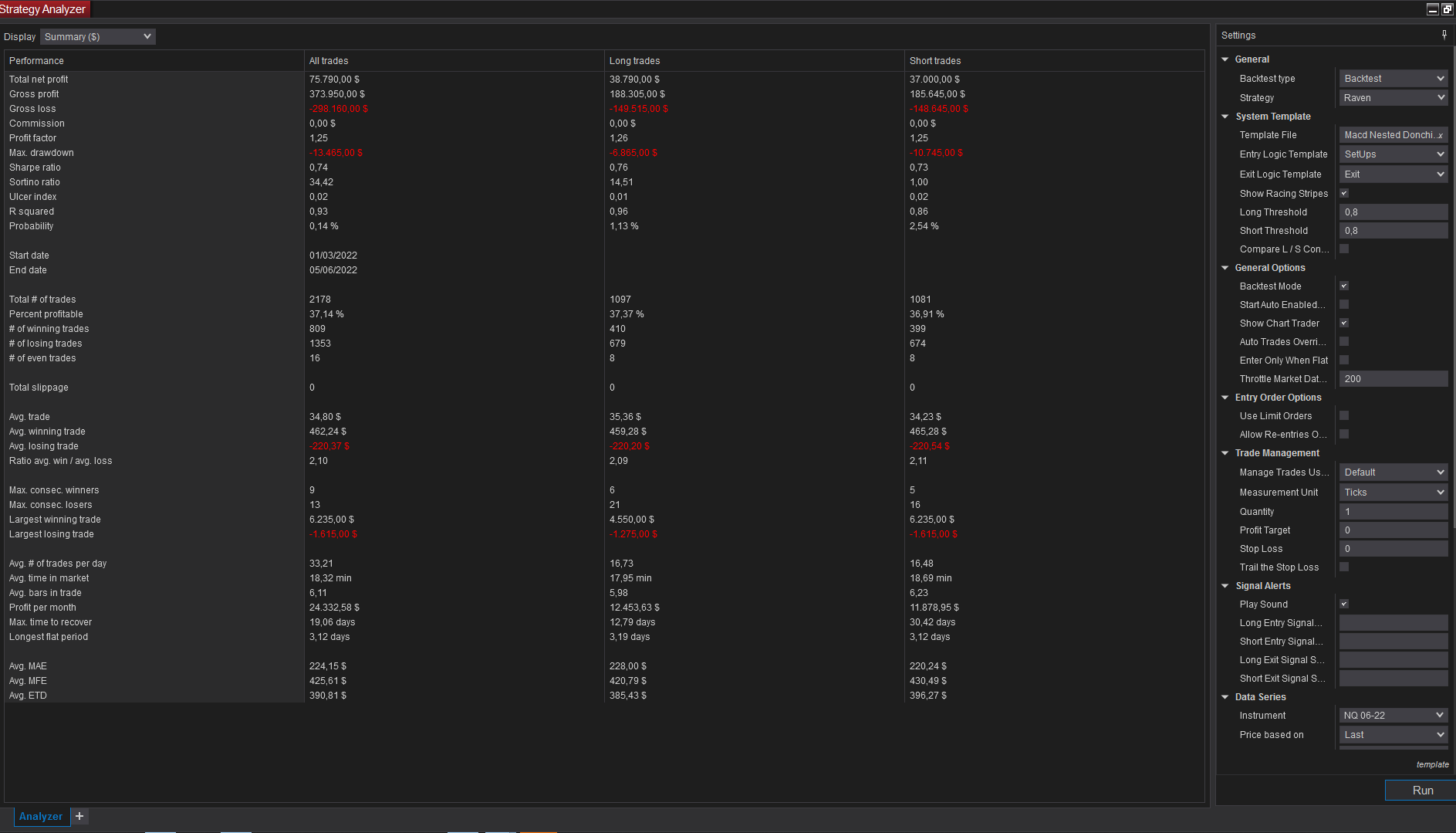This screenshot has height=833, width=1456.
Task: Toggle Show Racing Stripes checkbox
Action: pyautogui.click(x=1344, y=194)
